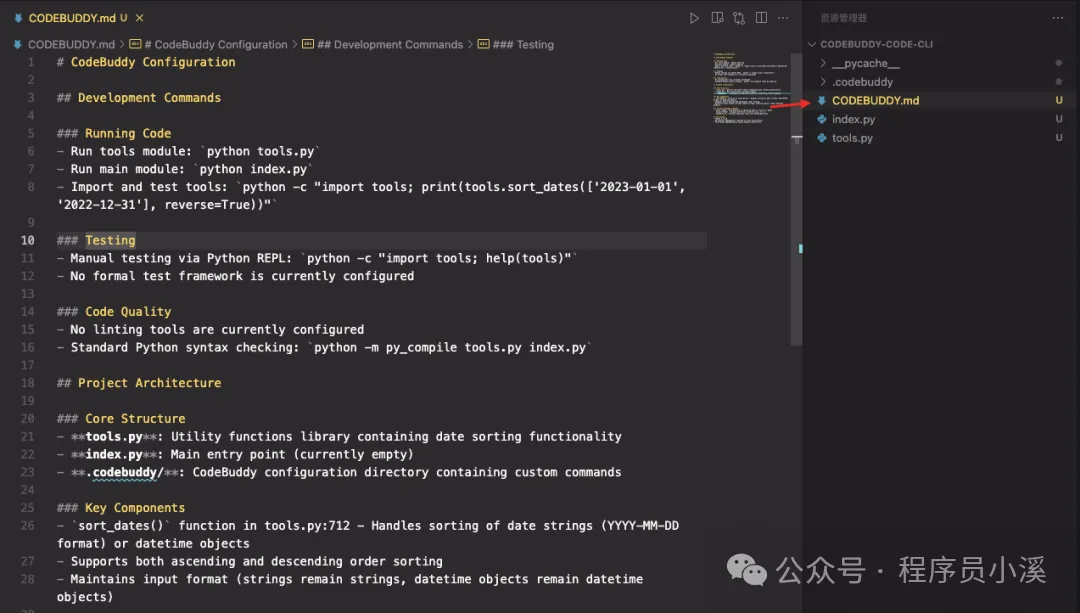Image resolution: width=1080 pixels, height=613 pixels.
Task: Click 'Supports both ascending and descending' line
Action: point(249,561)
